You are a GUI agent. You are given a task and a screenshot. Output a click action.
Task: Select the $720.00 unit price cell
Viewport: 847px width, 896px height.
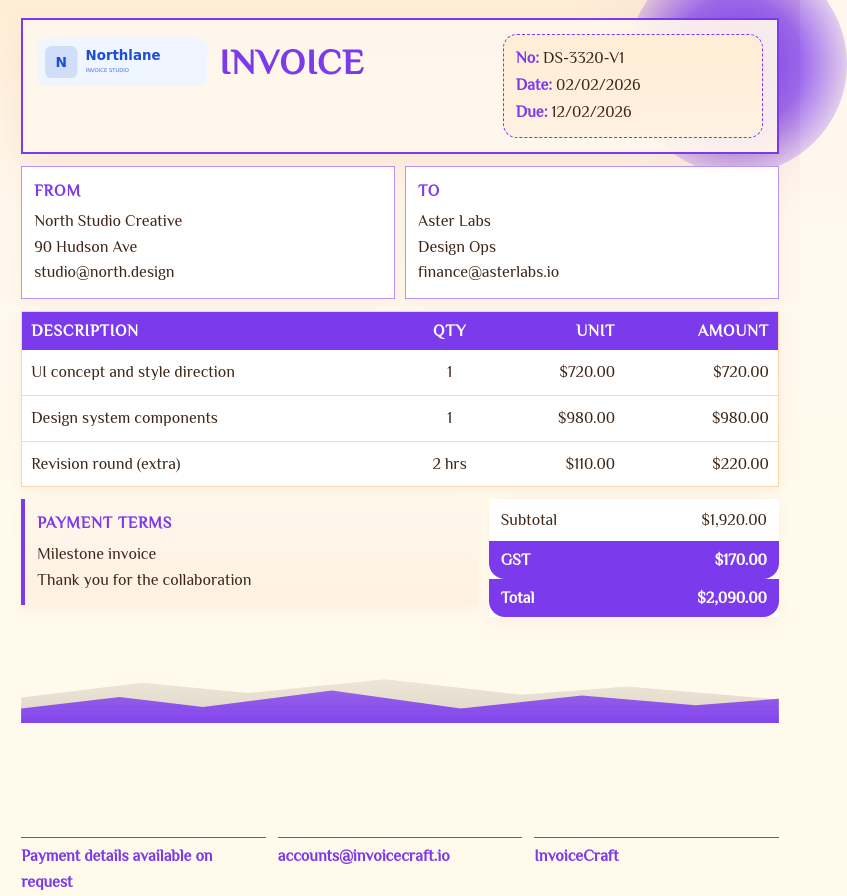[587, 372]
